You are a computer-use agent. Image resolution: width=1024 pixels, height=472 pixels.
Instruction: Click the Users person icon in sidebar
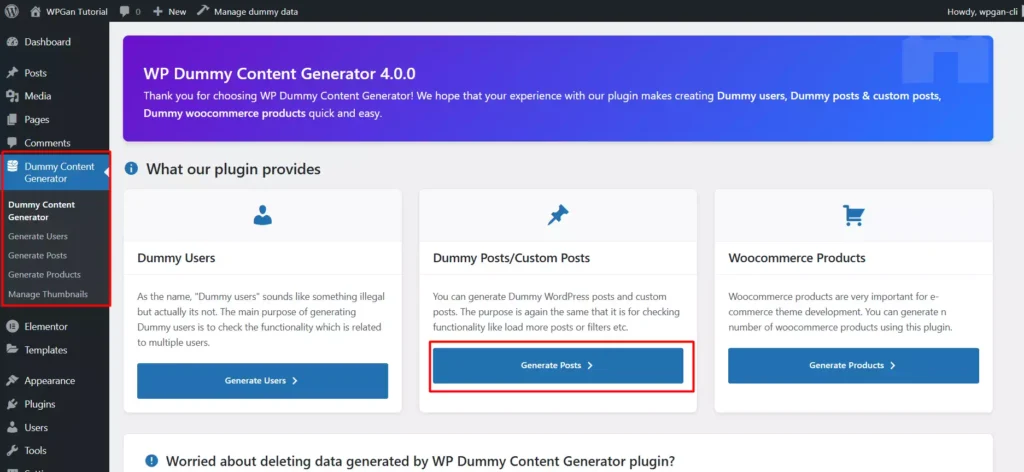pyautogui.click(x=12, y=428)
